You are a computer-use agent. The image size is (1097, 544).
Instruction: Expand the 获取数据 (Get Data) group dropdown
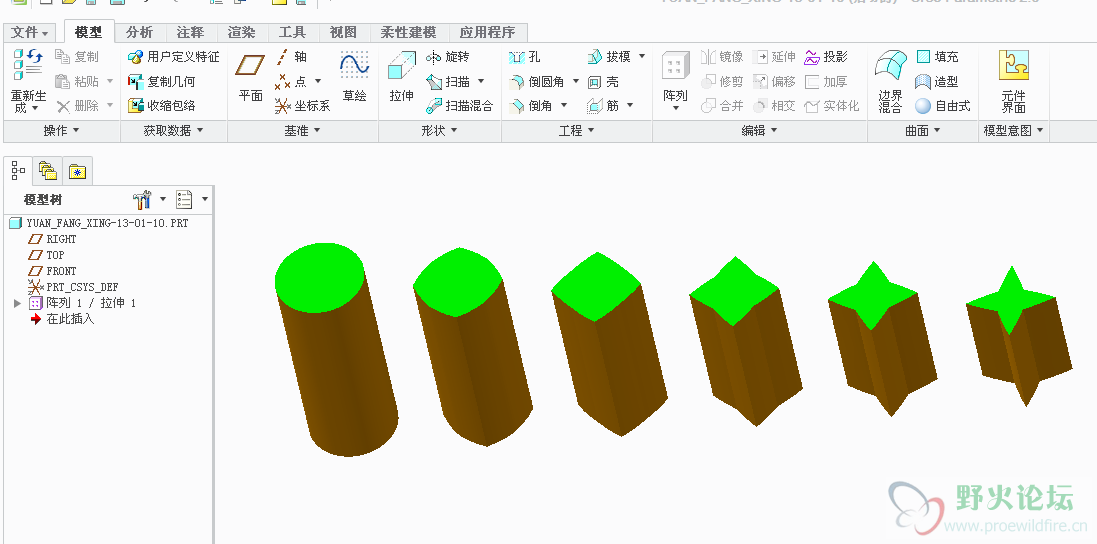pyautogui.click(x=174, y=131)
